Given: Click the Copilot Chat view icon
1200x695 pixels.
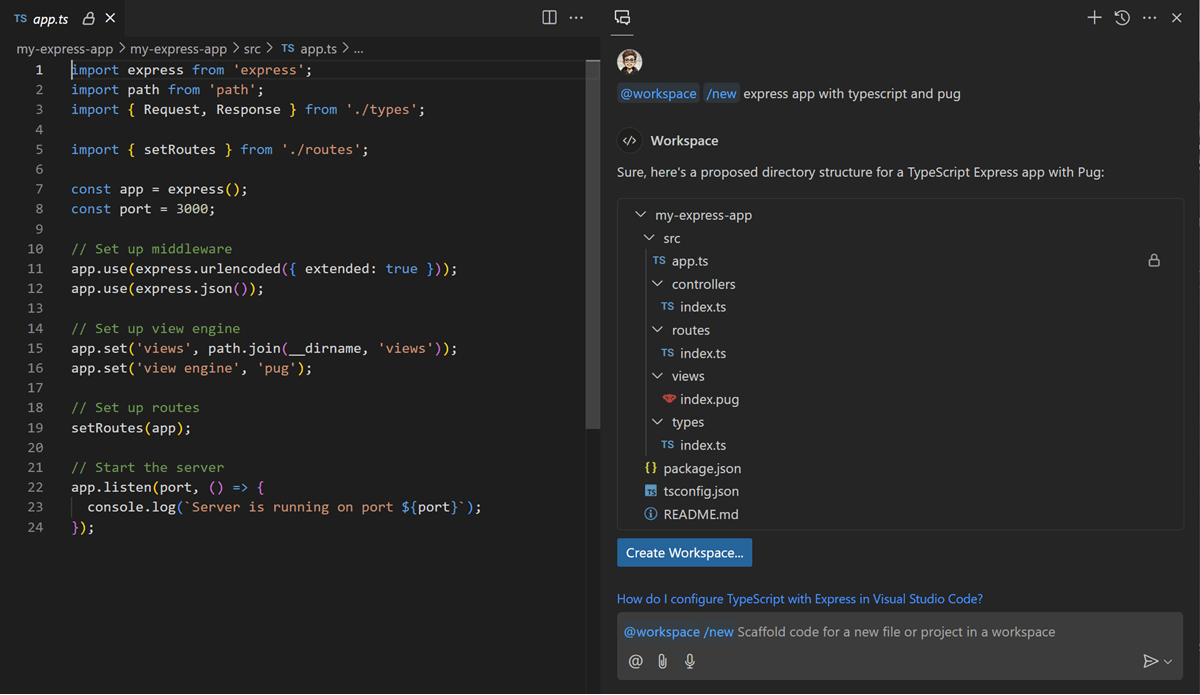Looking at the screenshot, I should coord(622,17).
